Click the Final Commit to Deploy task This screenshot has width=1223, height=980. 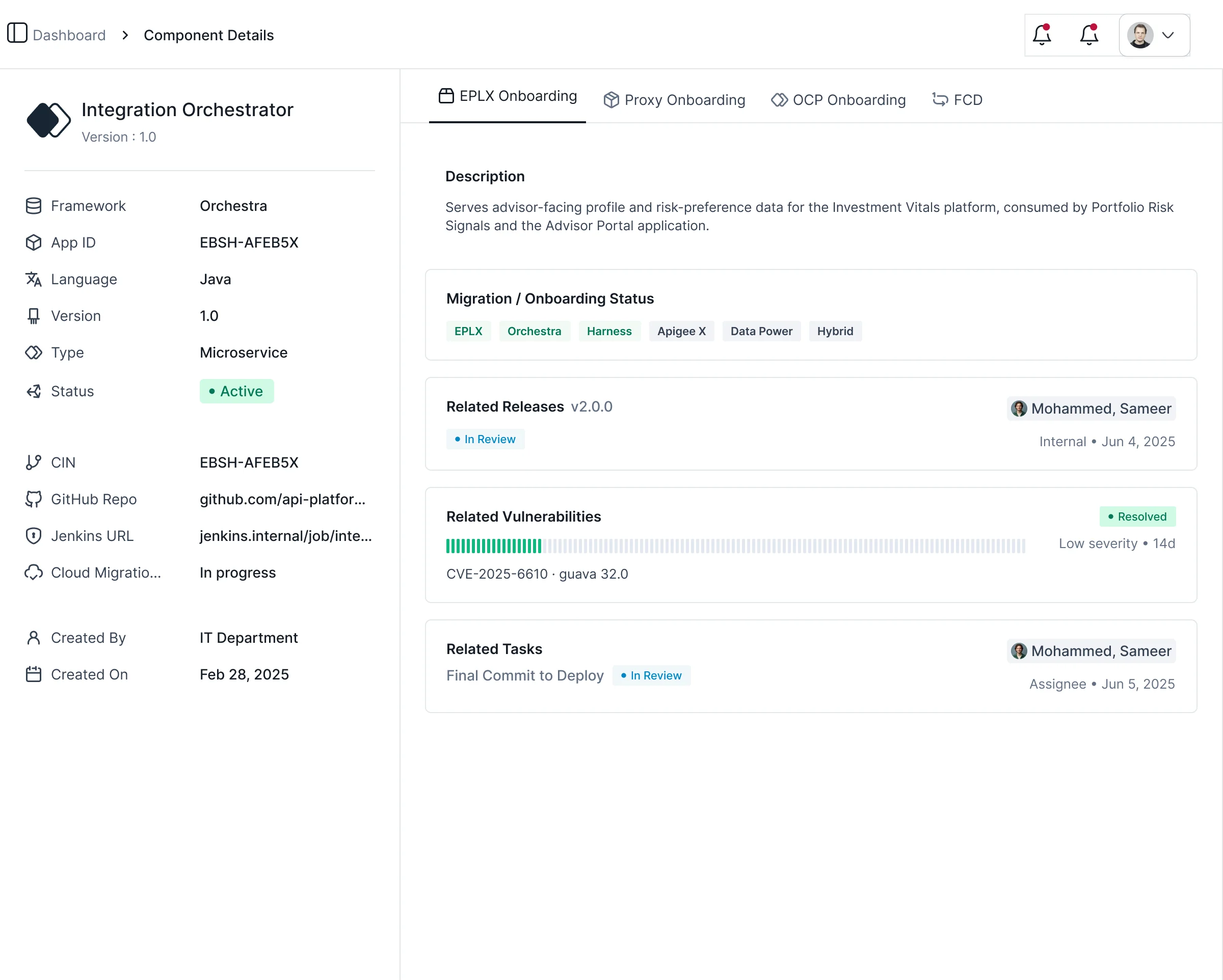(x=525, y=675)
